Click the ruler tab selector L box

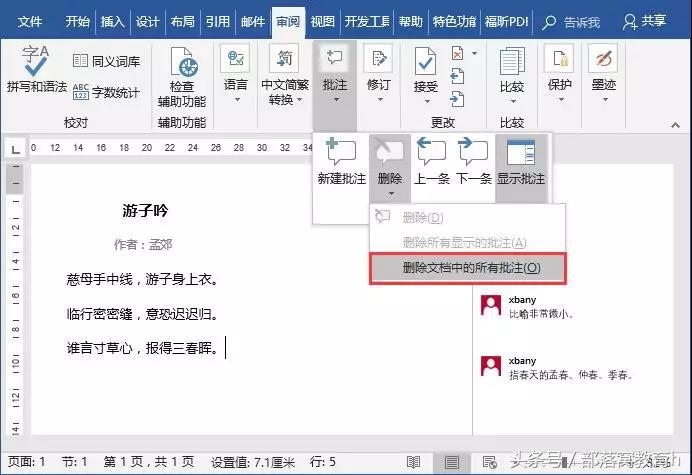point(15,149)
